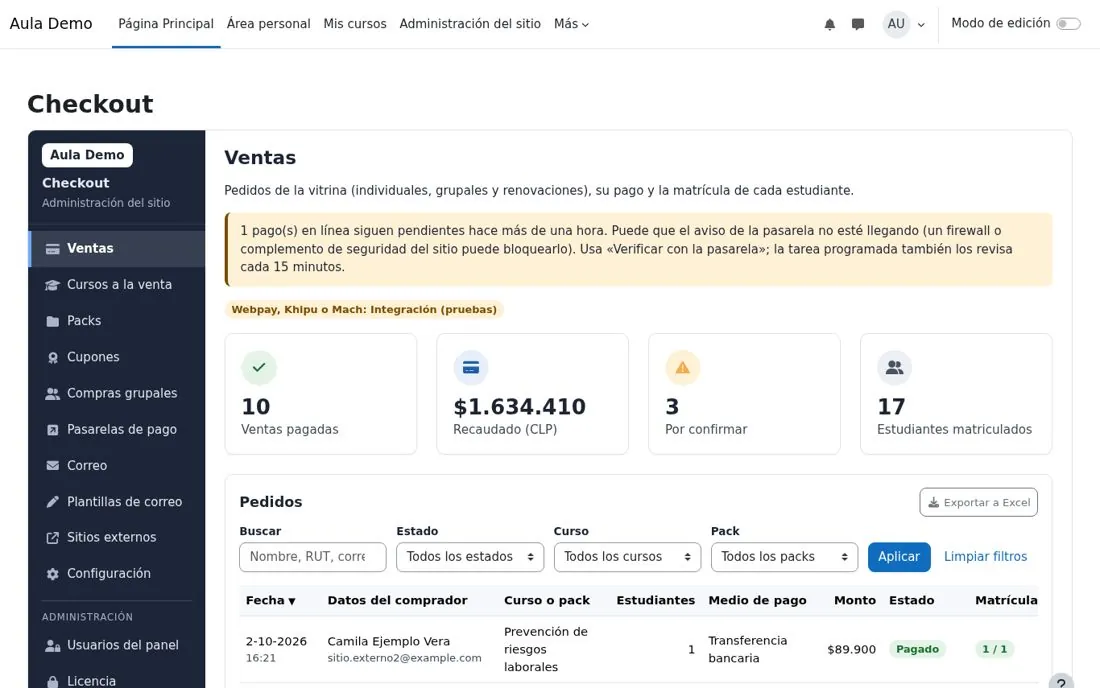Open Cursos a la venta section
This screenshot has height=688, width=1100.
118,285
